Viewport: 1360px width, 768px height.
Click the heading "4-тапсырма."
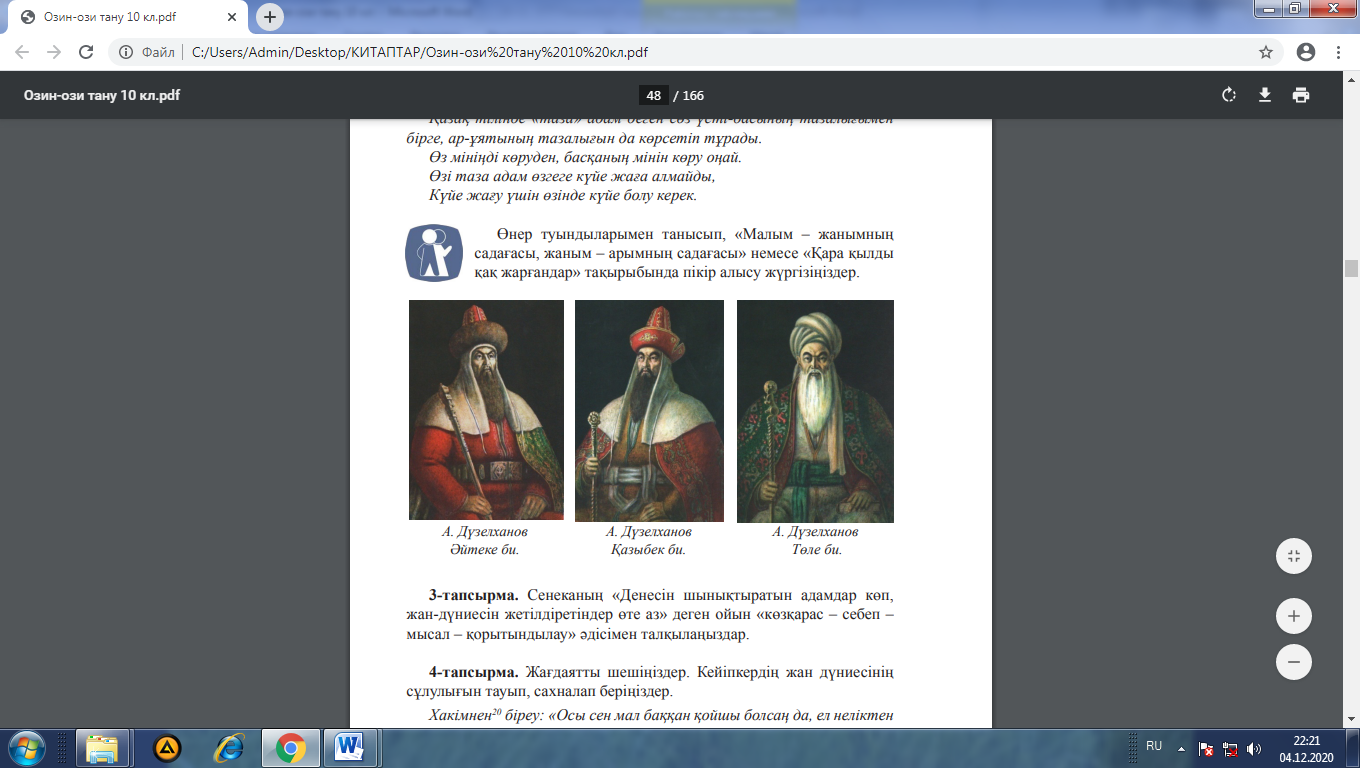(x=472, y=673)
